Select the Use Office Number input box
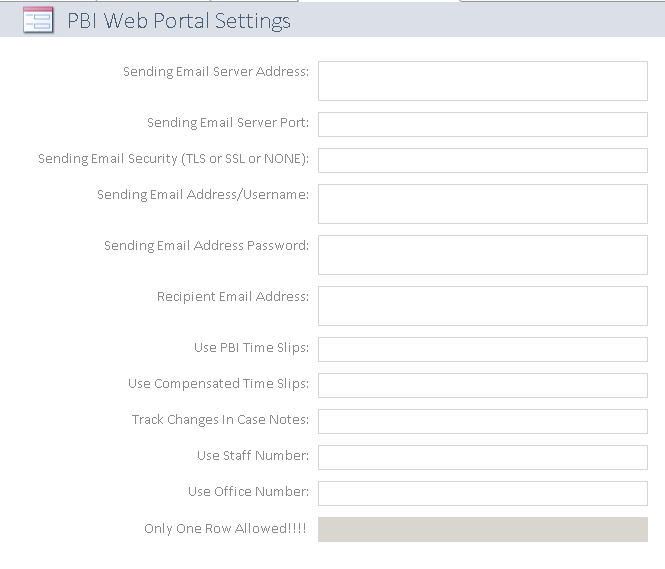665x569 pixels. coord(482,493)
